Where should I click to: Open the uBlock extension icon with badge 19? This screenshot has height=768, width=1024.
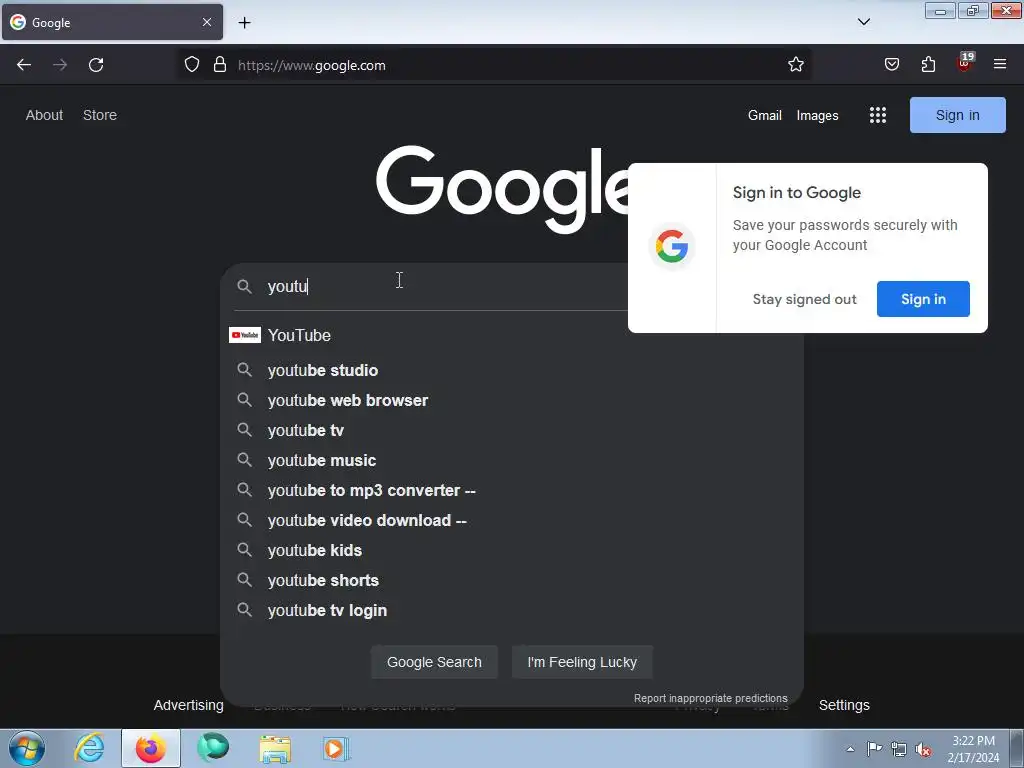coord(965,63)
